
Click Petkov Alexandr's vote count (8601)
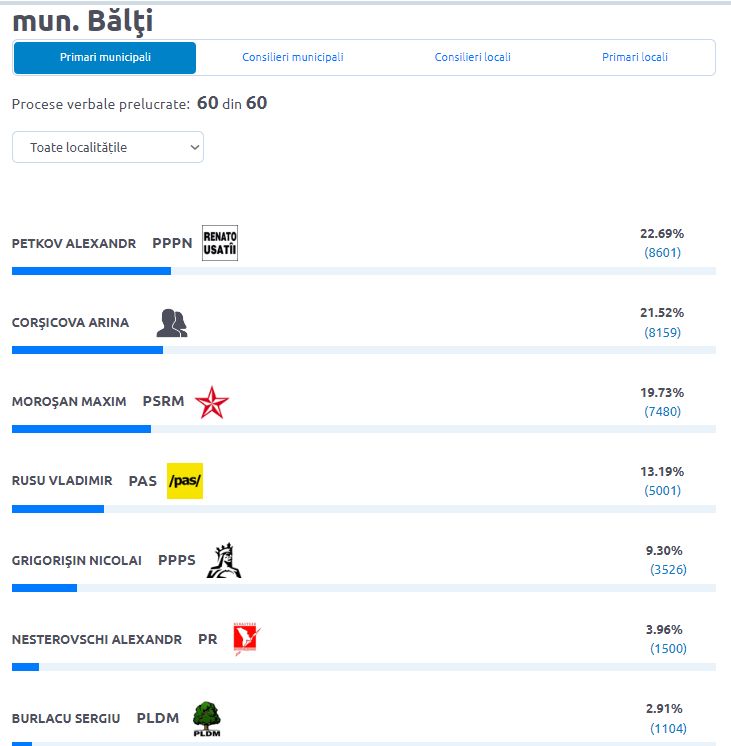pyautogui.click(x=662, y=253)
